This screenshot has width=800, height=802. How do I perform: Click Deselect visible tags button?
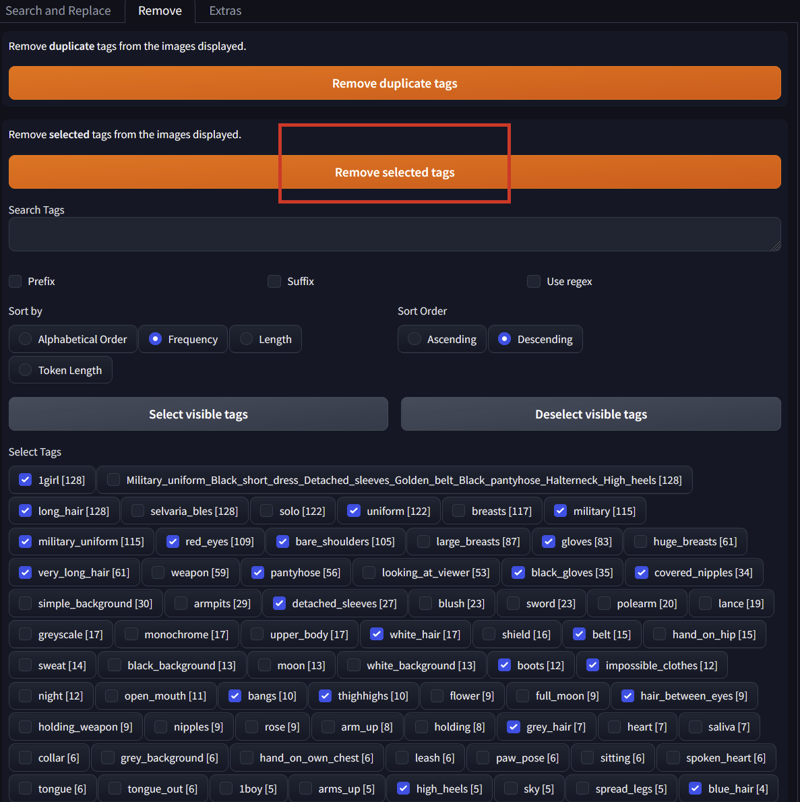[x=591, y=414]
